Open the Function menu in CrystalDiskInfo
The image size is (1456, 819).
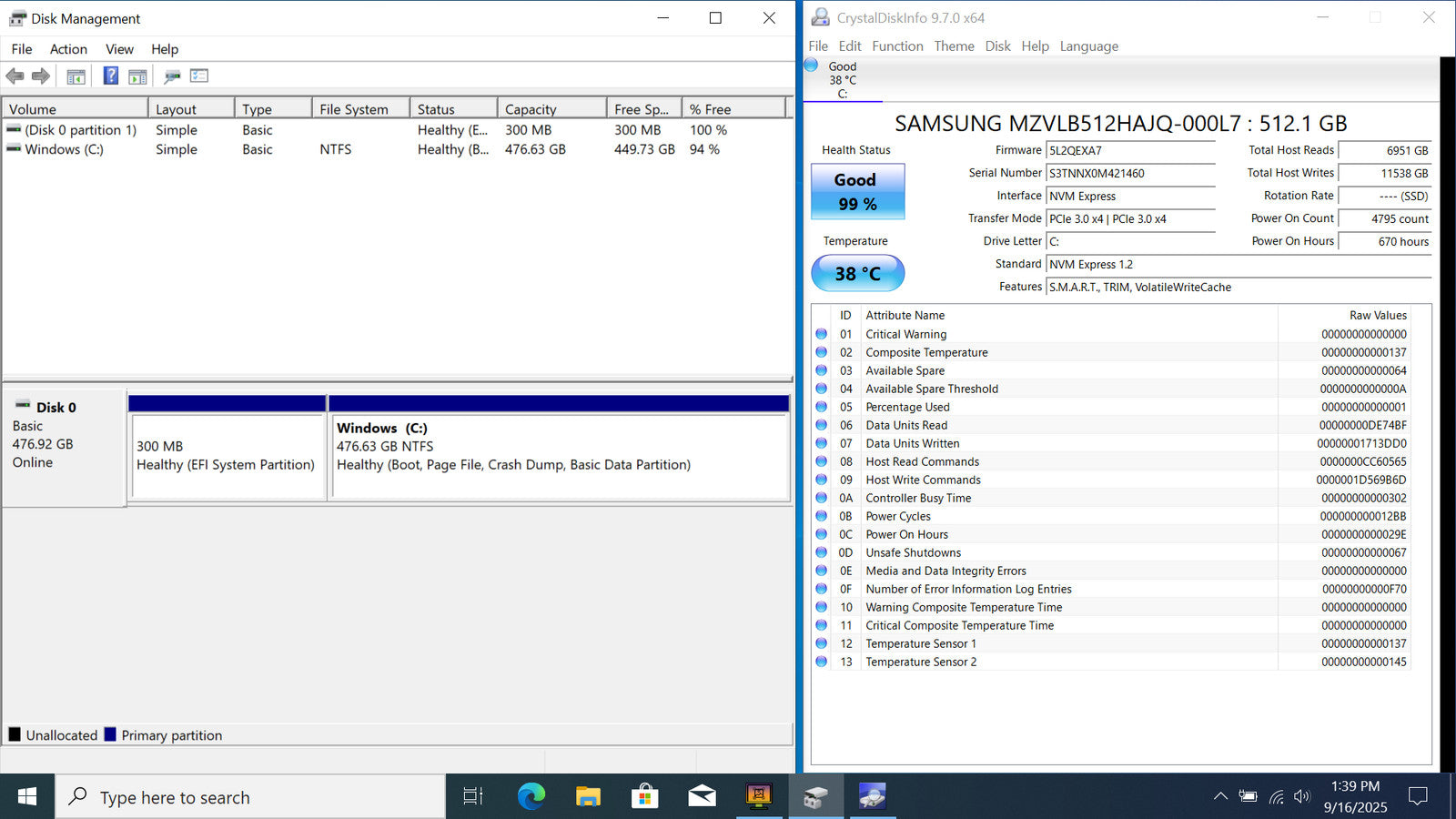897,46
